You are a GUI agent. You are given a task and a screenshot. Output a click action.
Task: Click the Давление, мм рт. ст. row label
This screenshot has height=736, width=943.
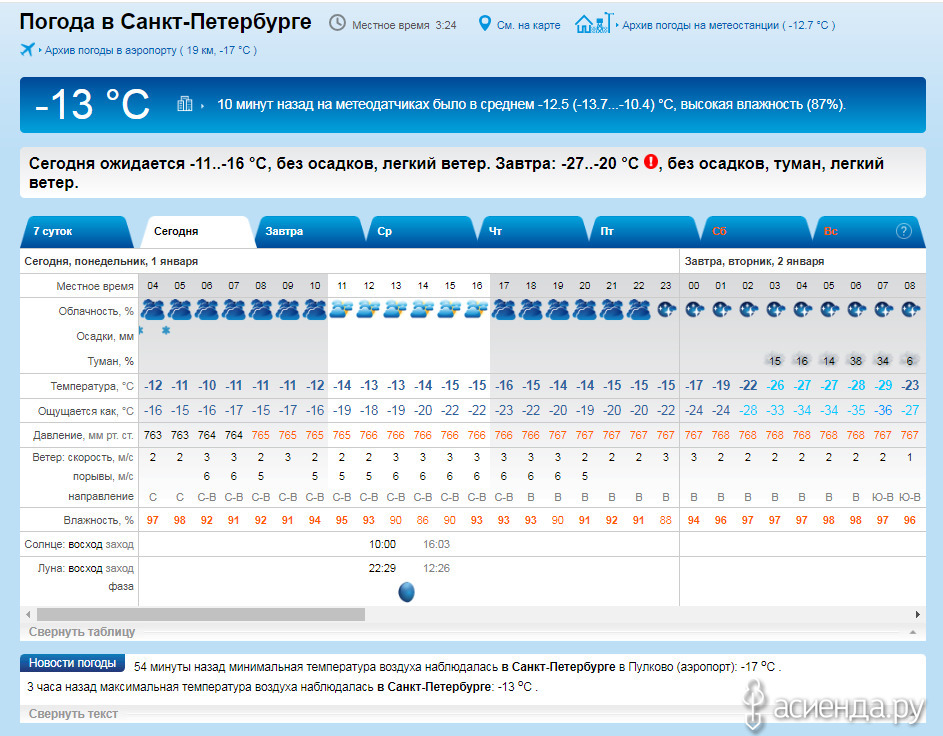click(84, 435)
